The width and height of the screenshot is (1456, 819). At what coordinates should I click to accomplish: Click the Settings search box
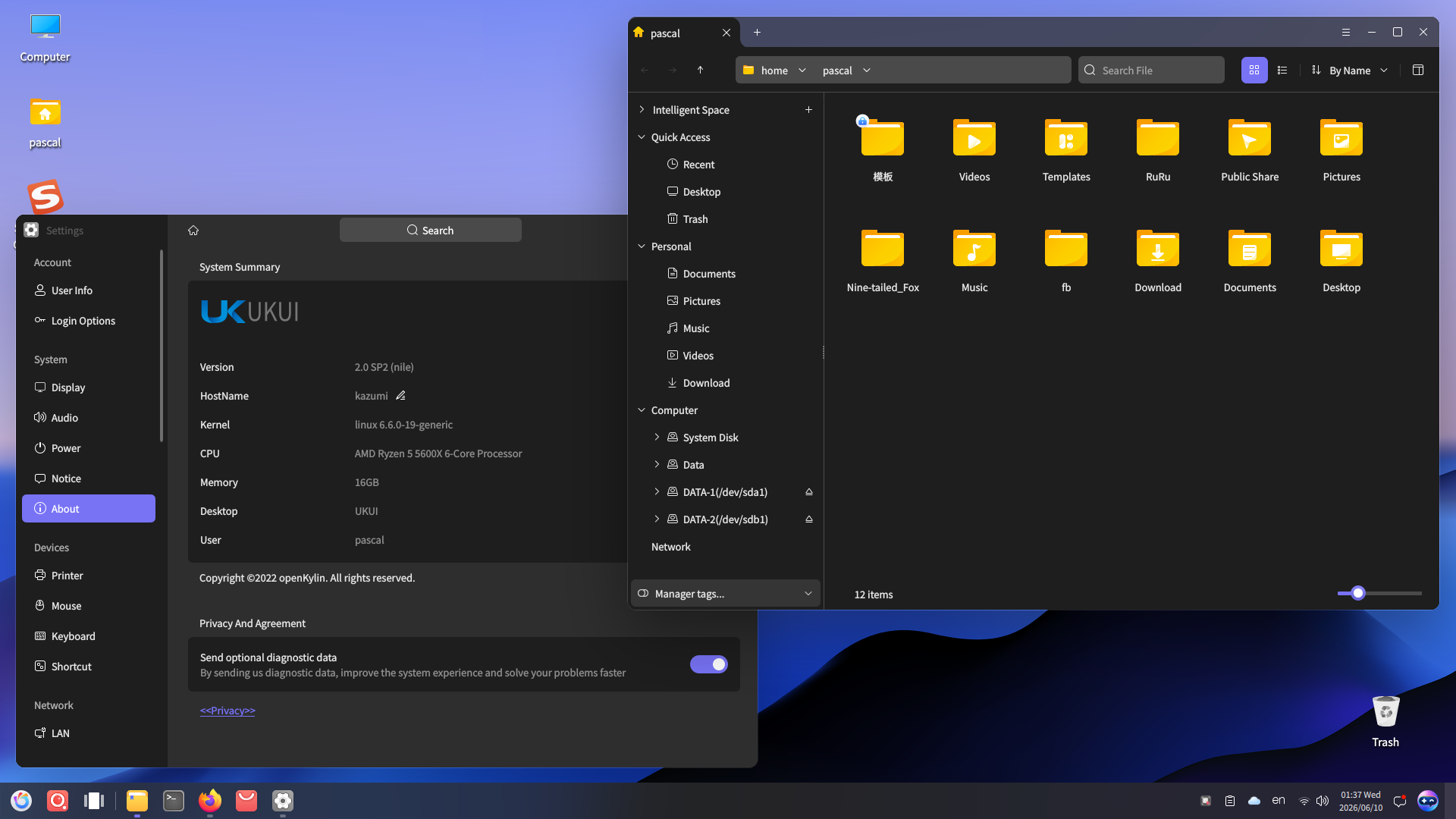[431, 230]
